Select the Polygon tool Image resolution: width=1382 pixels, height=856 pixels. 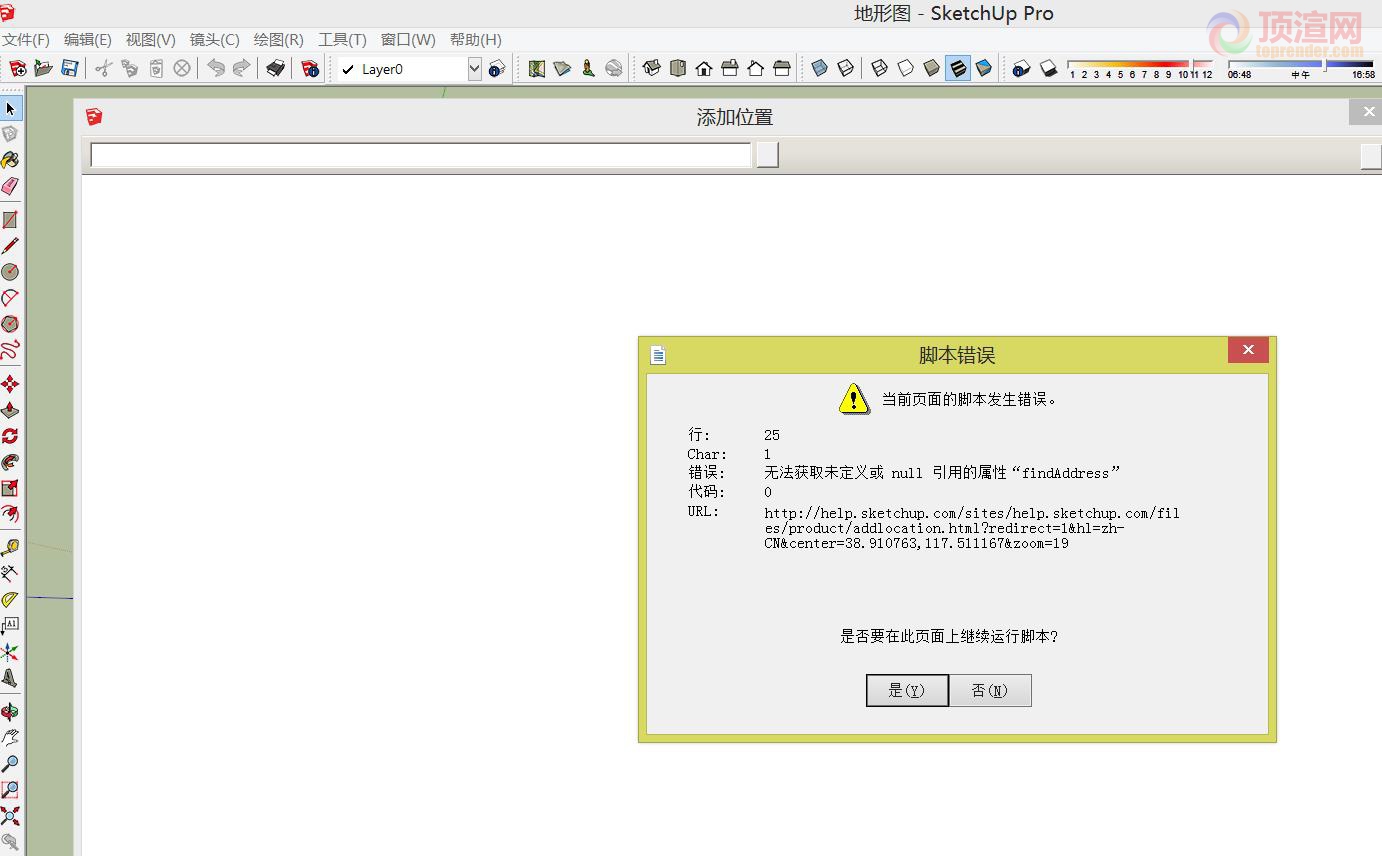click(10, 324)
